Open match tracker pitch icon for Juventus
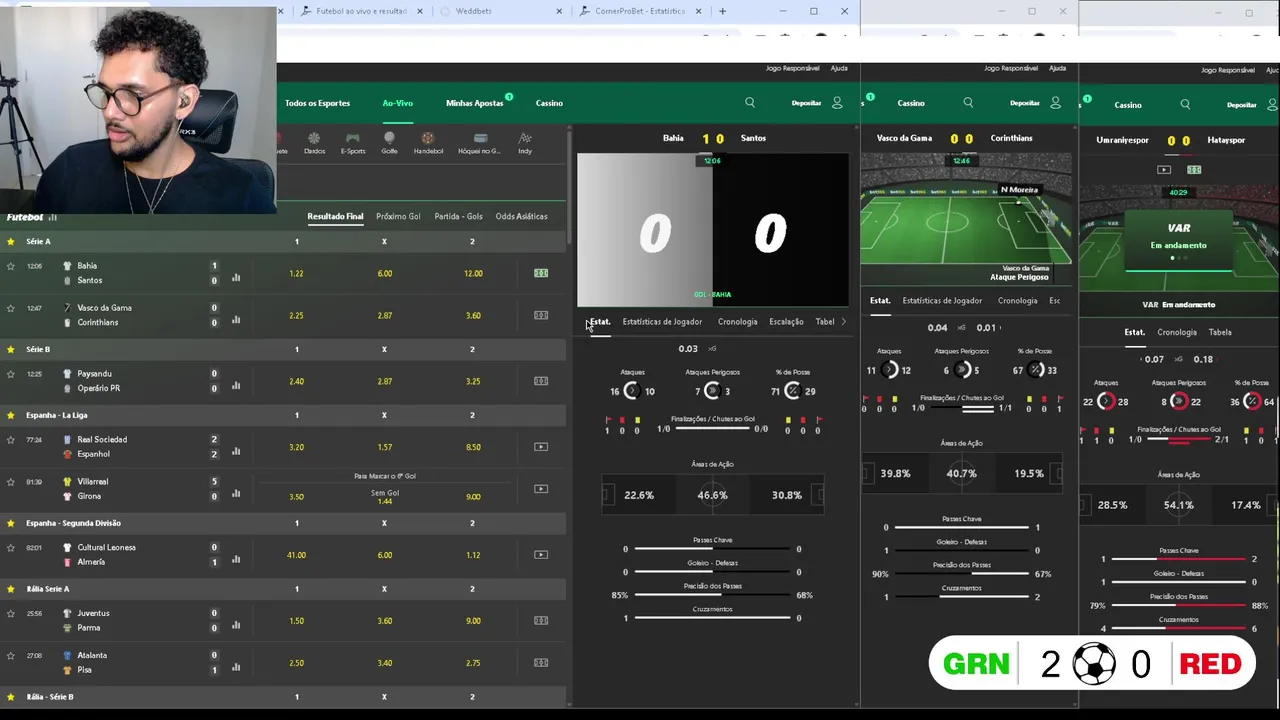The image size is (1280, 720). point(541,621)
